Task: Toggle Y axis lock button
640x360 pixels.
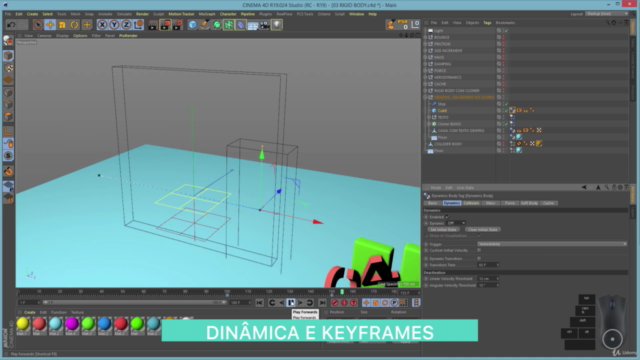Action: coord(114,25)
